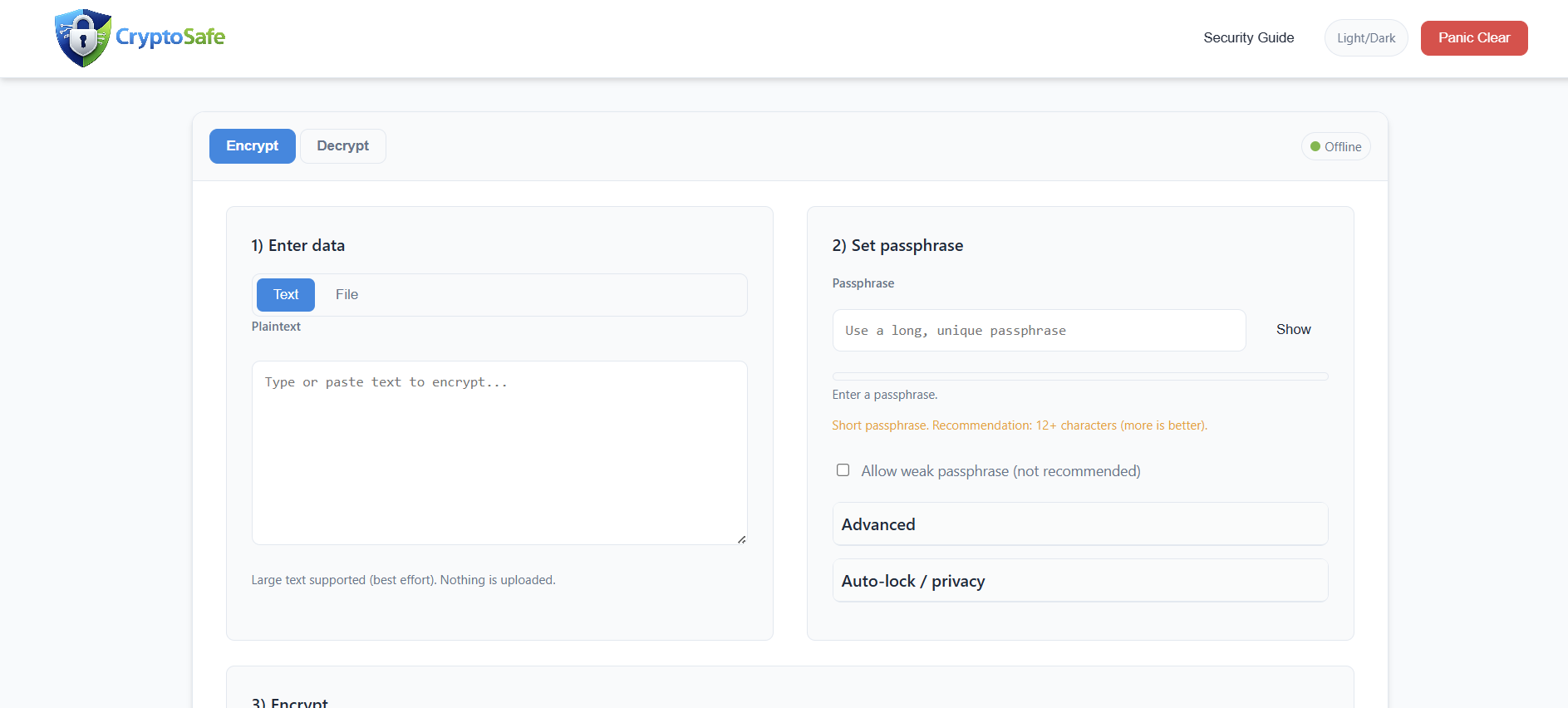
Task: Click the Plaintext label
Action: pos(276,327)
